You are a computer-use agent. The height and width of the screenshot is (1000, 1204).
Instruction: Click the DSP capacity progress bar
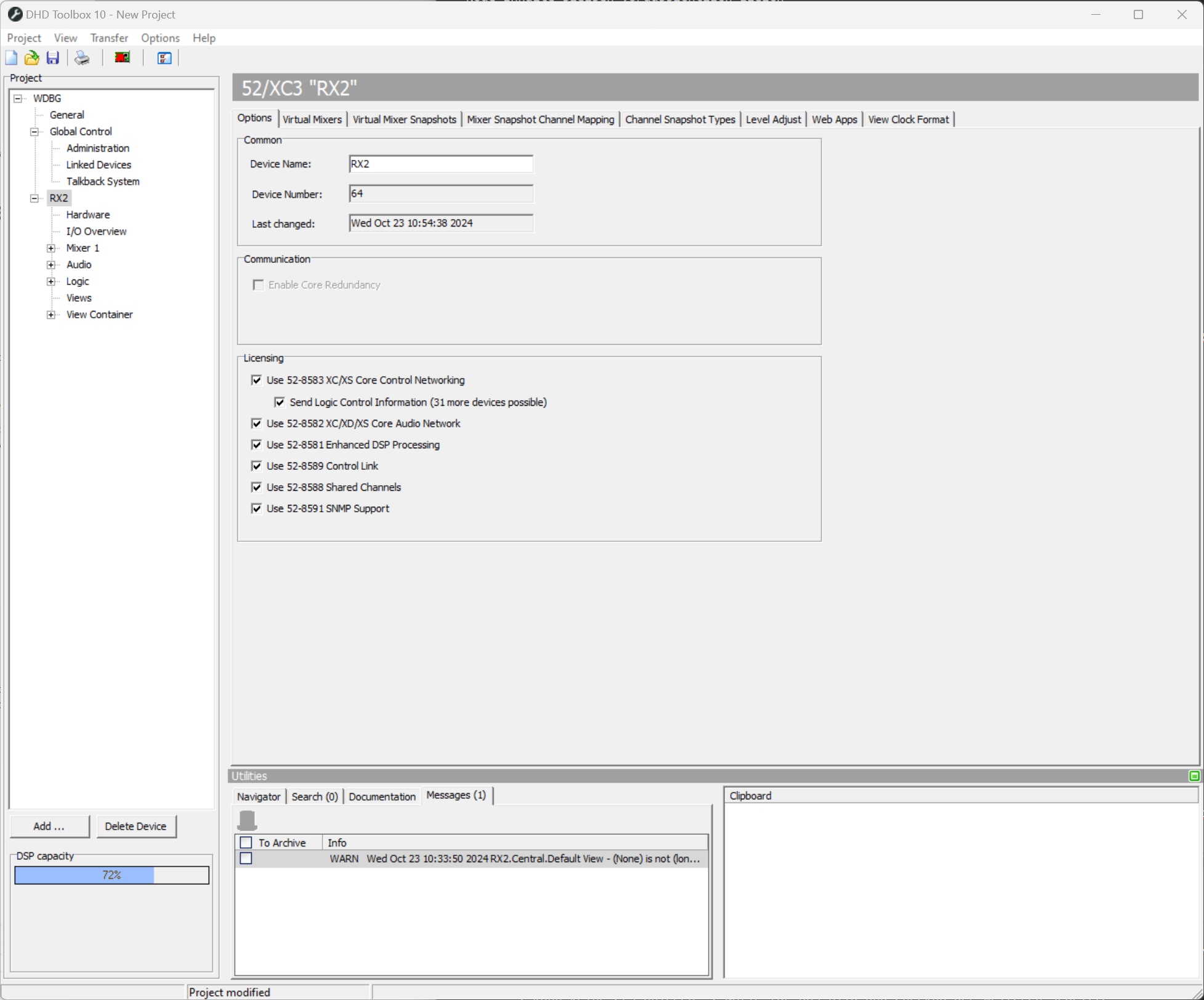coord(111,874)
